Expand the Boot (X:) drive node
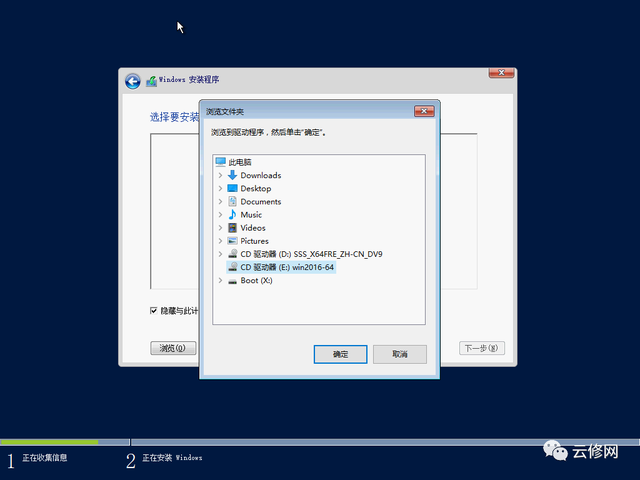The image size is (640, 480). coord(220,280)
